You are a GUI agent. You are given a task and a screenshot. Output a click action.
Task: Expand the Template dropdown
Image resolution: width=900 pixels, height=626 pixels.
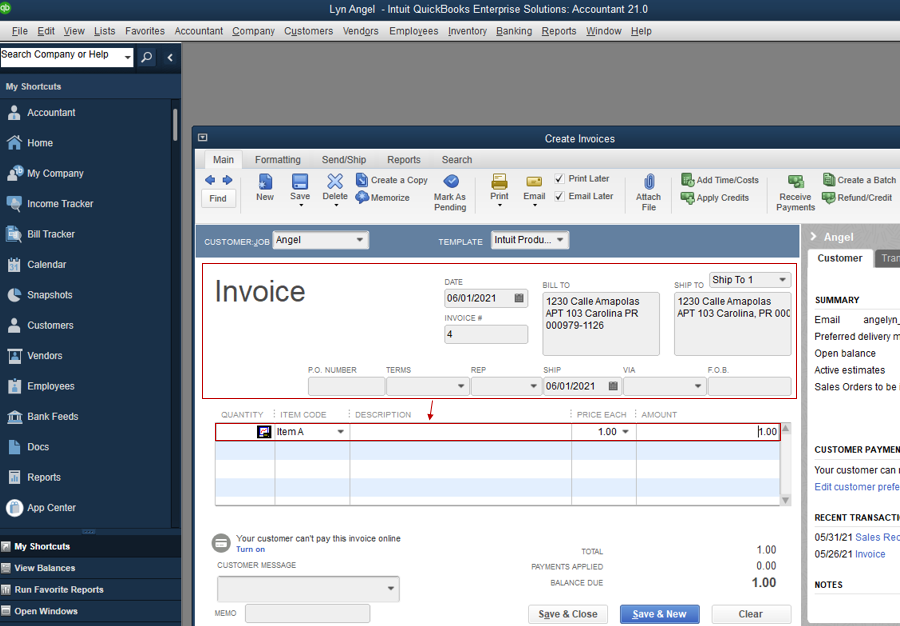pos(560,240)
